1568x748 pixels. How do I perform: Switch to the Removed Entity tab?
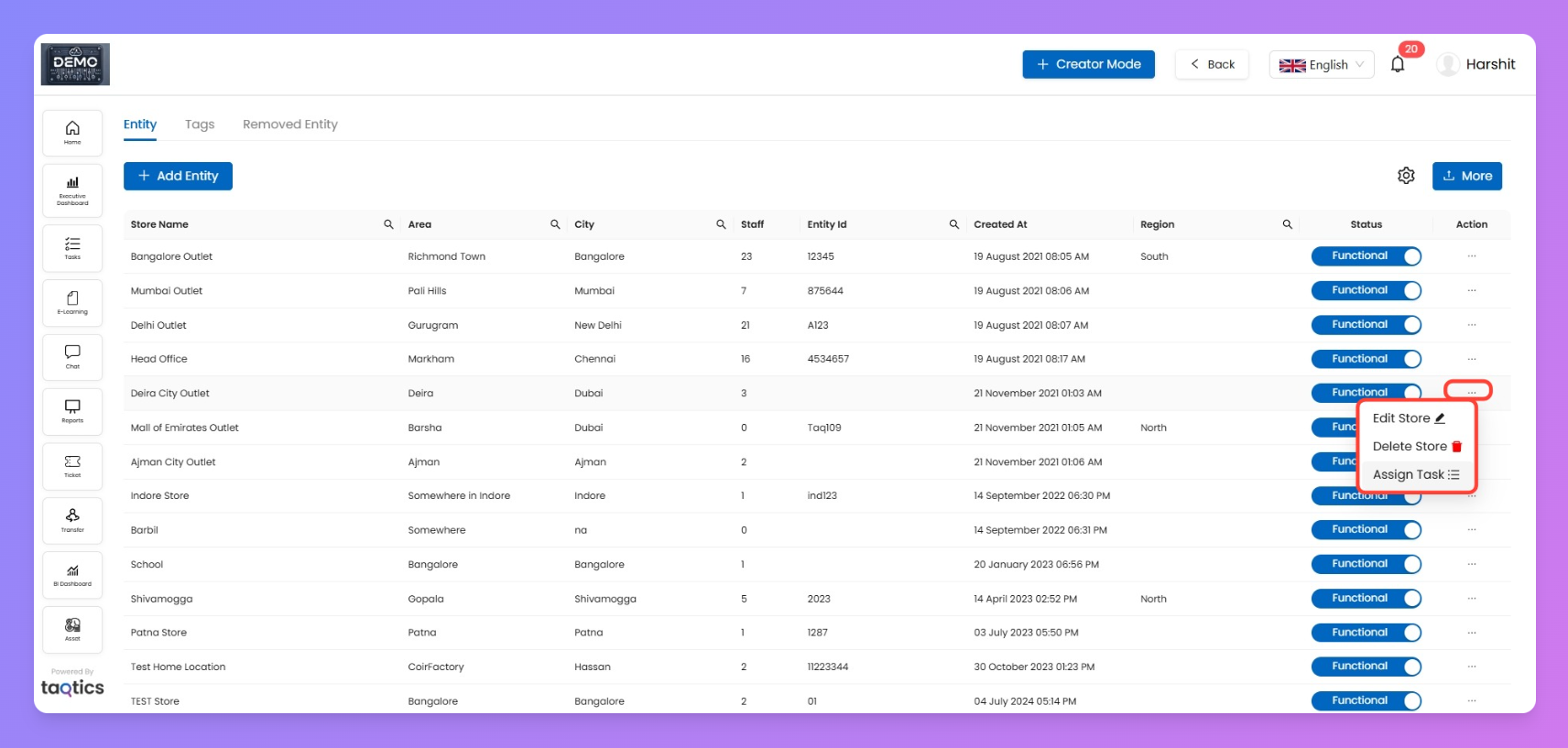tap(289, 125)
